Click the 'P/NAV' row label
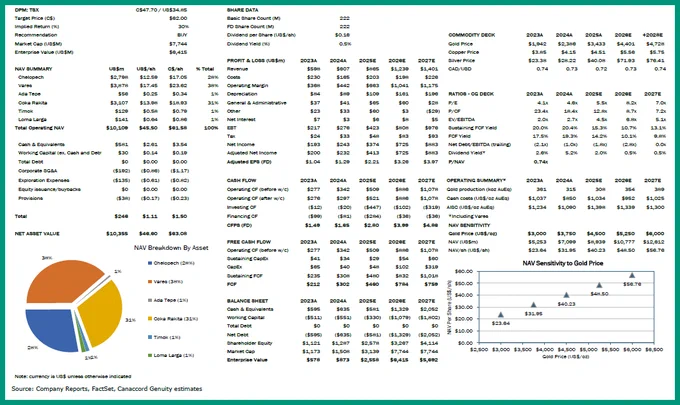680x405 pixels. click(455, 162)
